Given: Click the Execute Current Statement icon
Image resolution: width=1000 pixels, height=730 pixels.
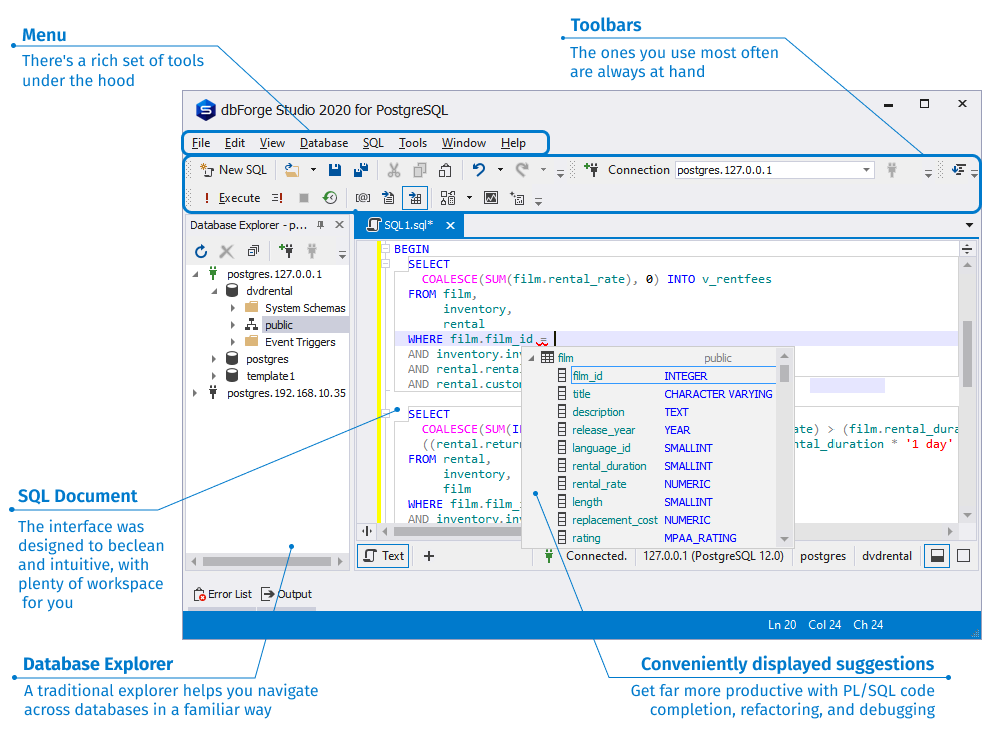Looking at the screenshot, I should (x=277, y=198).
